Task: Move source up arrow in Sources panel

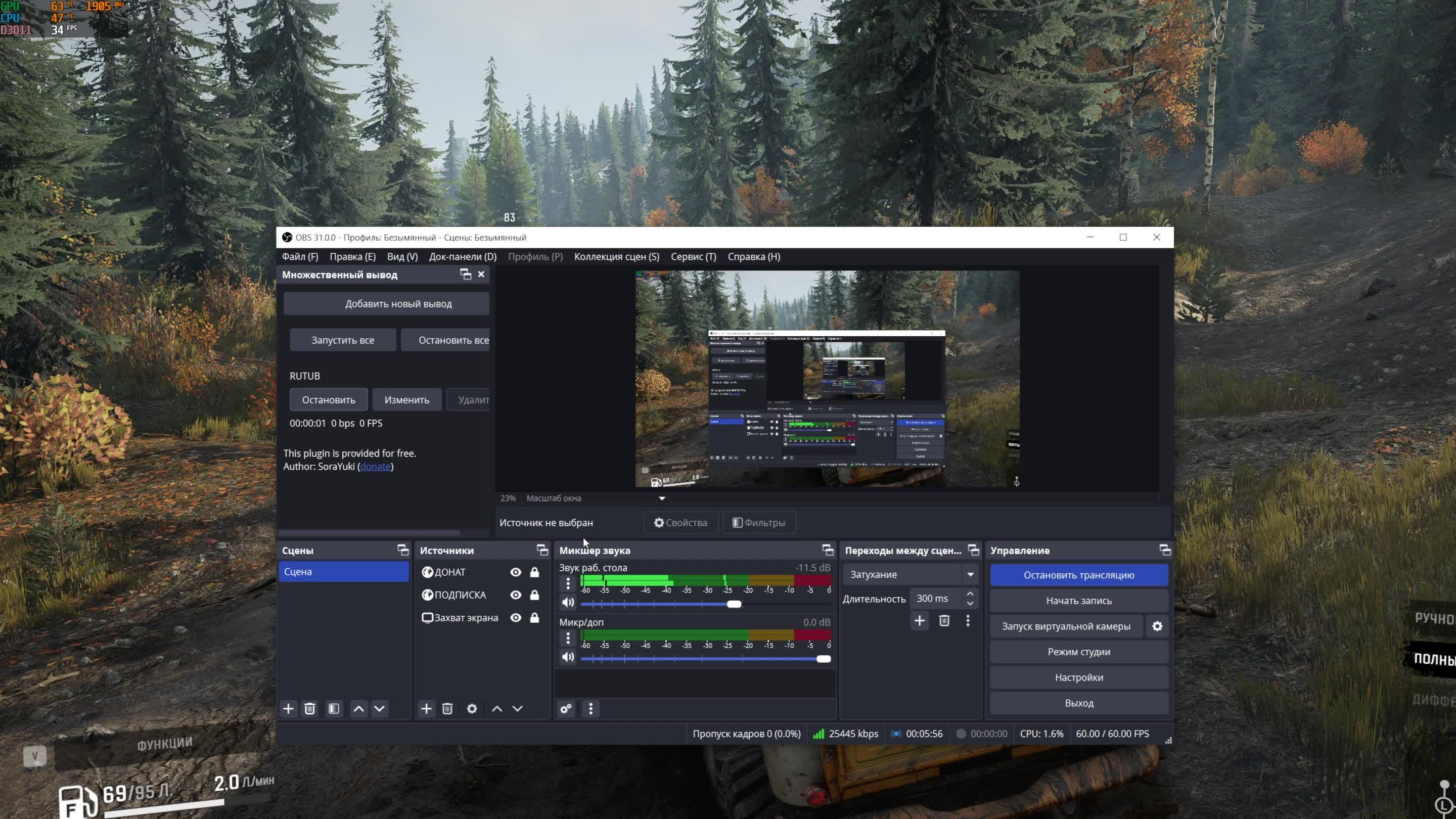Action: pyautogui.click(x=497, y=709)
